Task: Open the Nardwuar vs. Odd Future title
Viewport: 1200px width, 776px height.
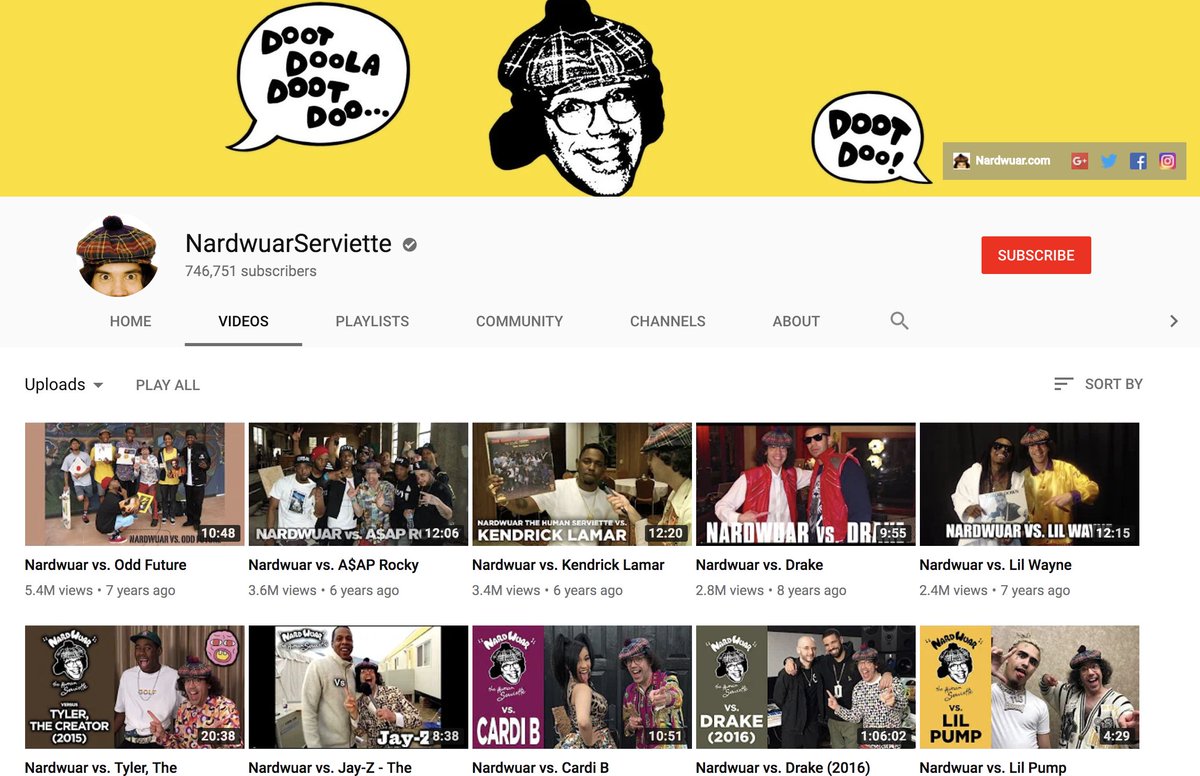Action: click(106, 565)
